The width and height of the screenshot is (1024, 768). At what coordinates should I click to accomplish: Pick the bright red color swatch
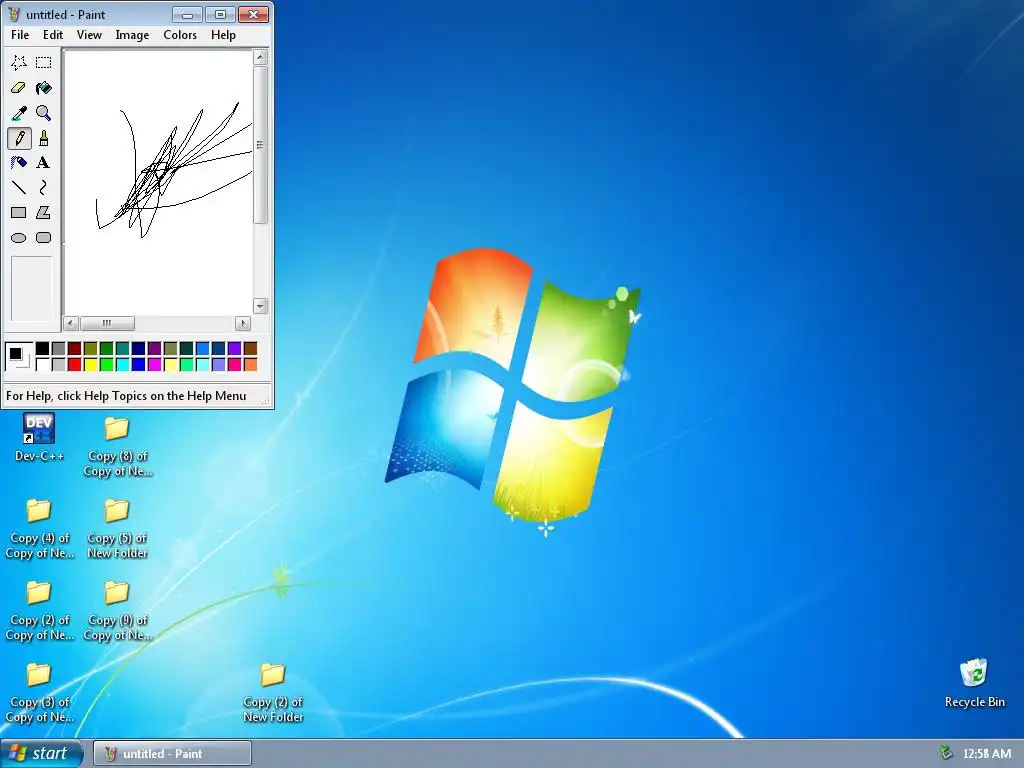74,364
